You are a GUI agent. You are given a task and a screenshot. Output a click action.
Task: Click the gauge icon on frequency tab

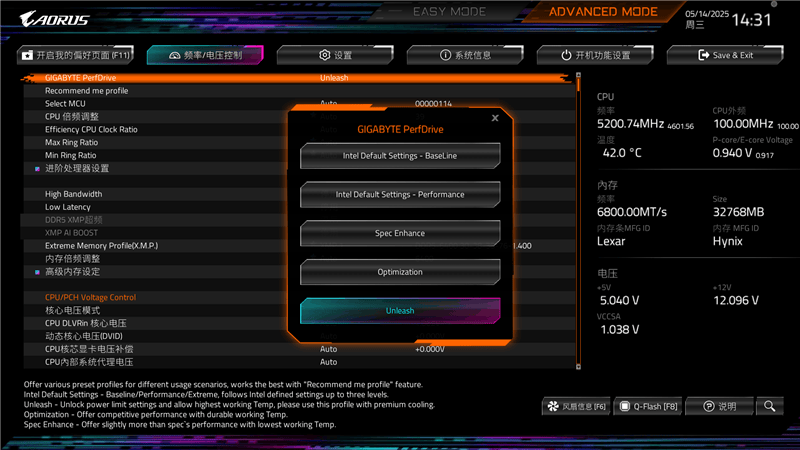tap(174, 55)
